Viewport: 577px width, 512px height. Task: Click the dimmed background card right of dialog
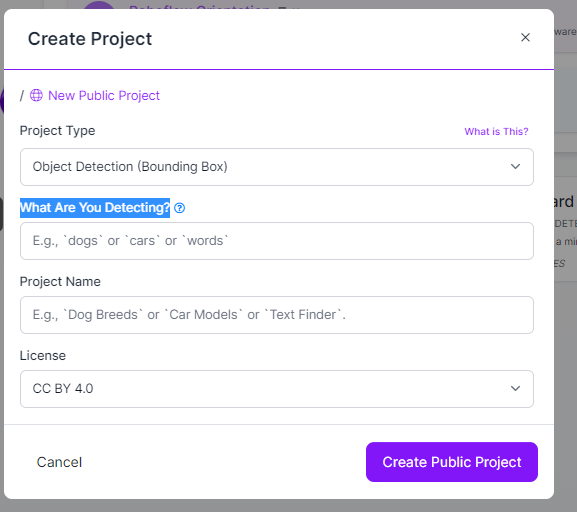point(565,228)
